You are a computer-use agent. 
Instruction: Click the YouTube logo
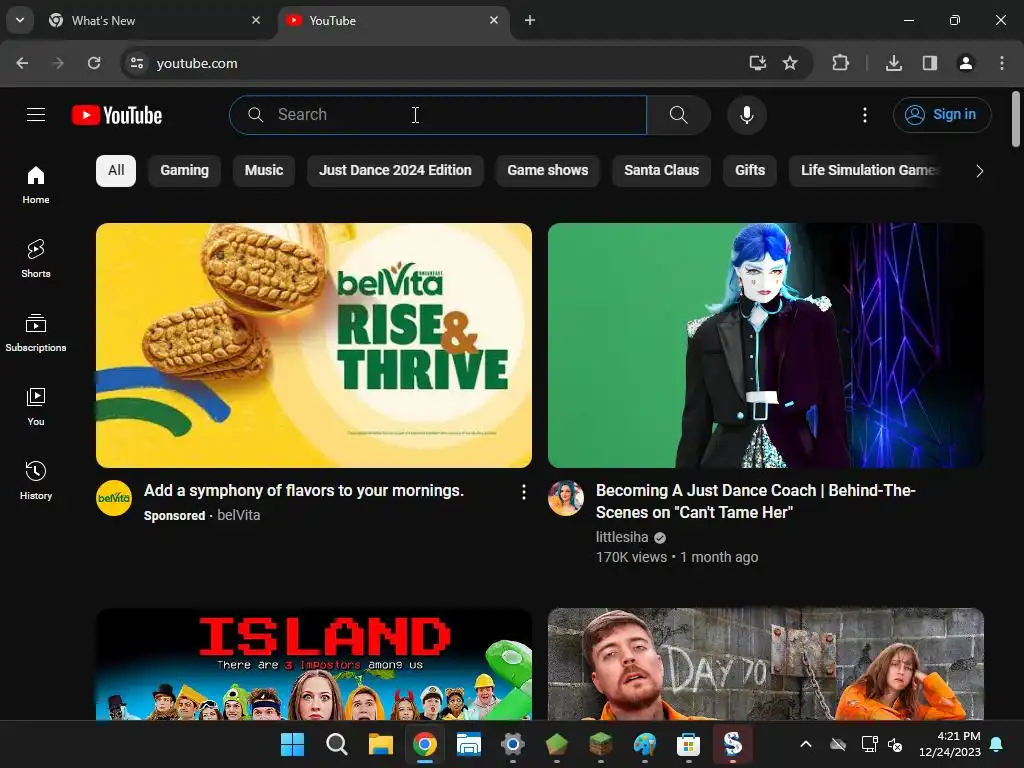(117, 116)
